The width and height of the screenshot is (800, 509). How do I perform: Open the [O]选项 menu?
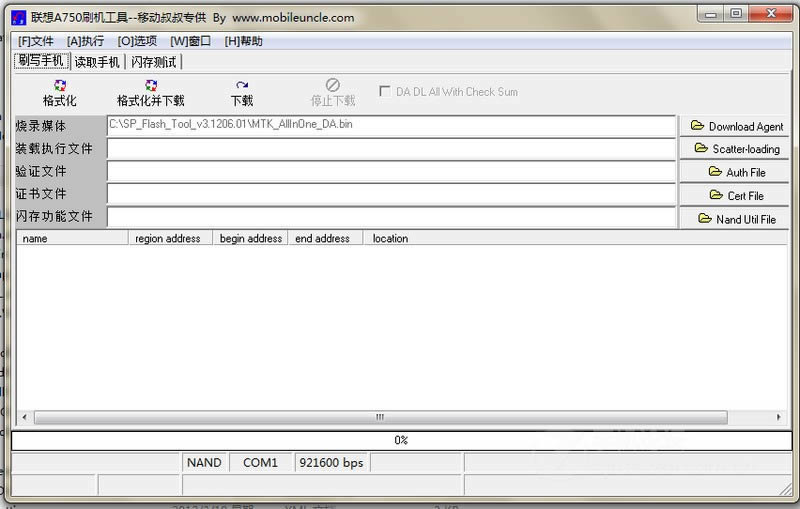[137, 41]
